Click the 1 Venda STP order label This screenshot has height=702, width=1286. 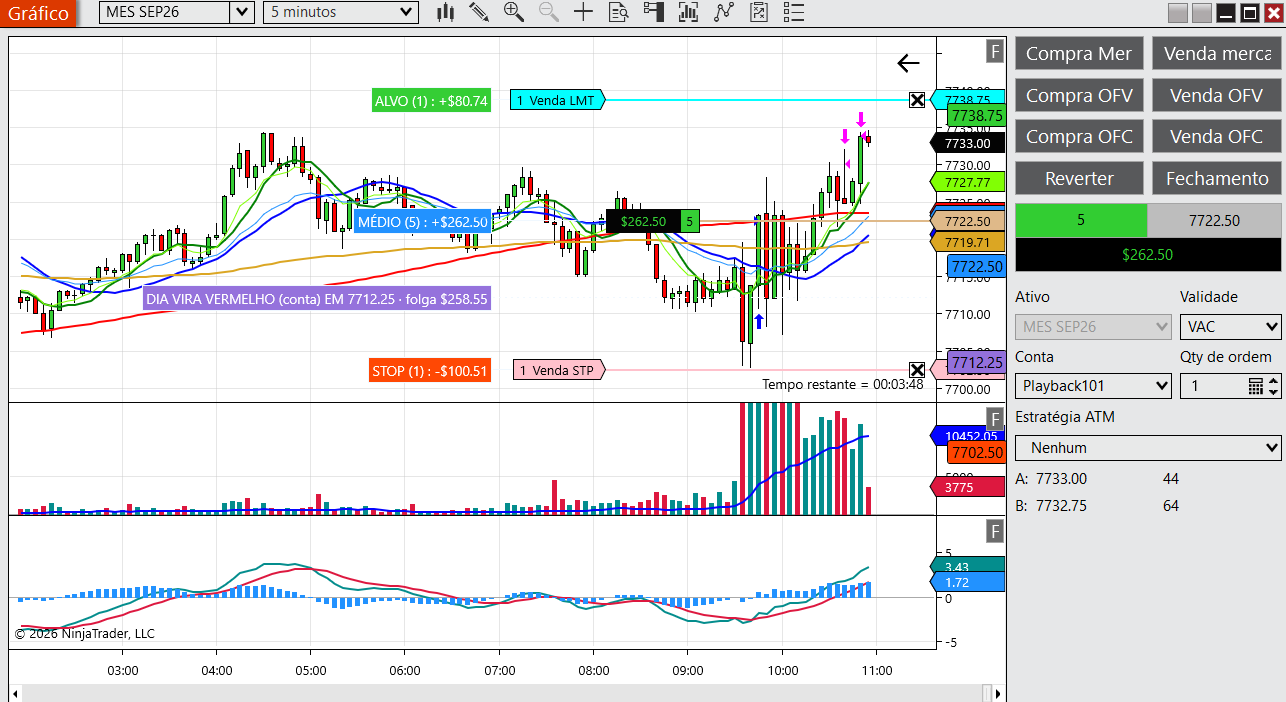pos(559,370)
